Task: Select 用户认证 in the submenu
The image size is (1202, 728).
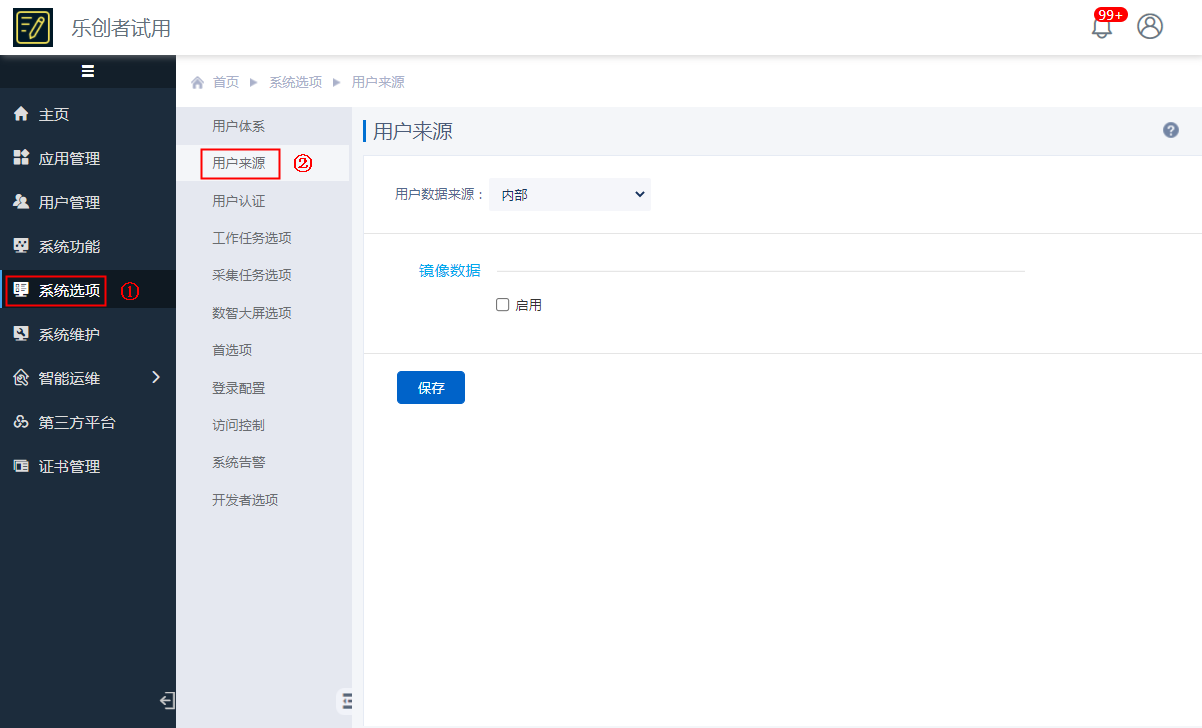Action: pyautogui.click(x=238, y=201)
